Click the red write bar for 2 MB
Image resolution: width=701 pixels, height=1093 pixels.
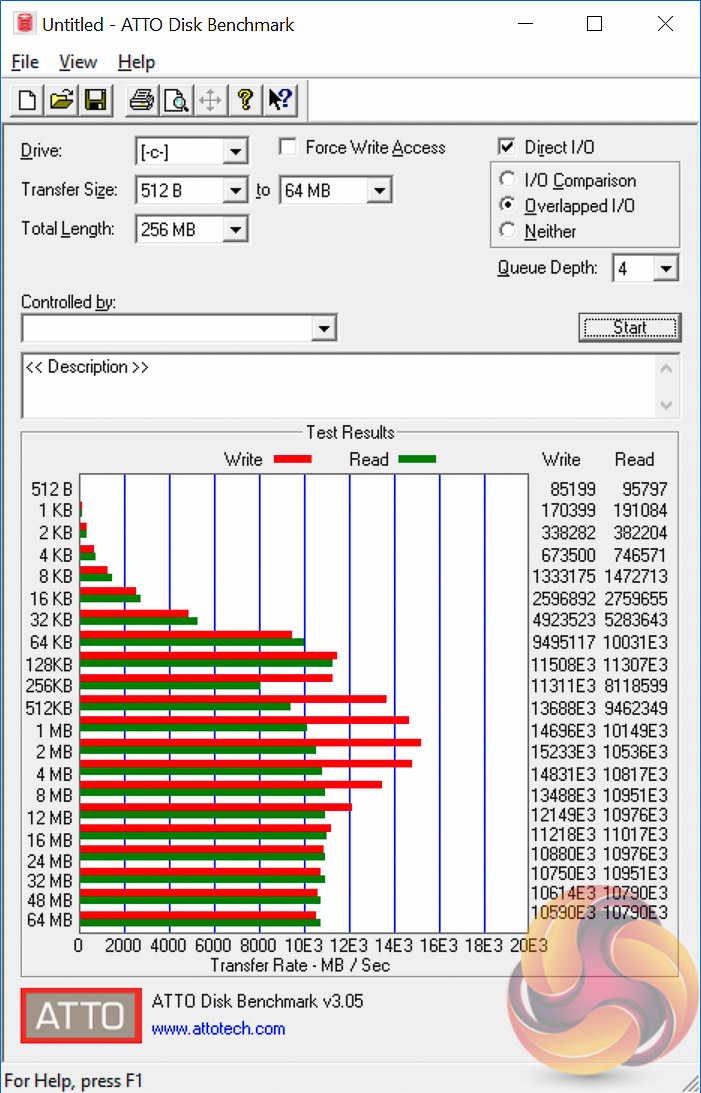point(250,742)
